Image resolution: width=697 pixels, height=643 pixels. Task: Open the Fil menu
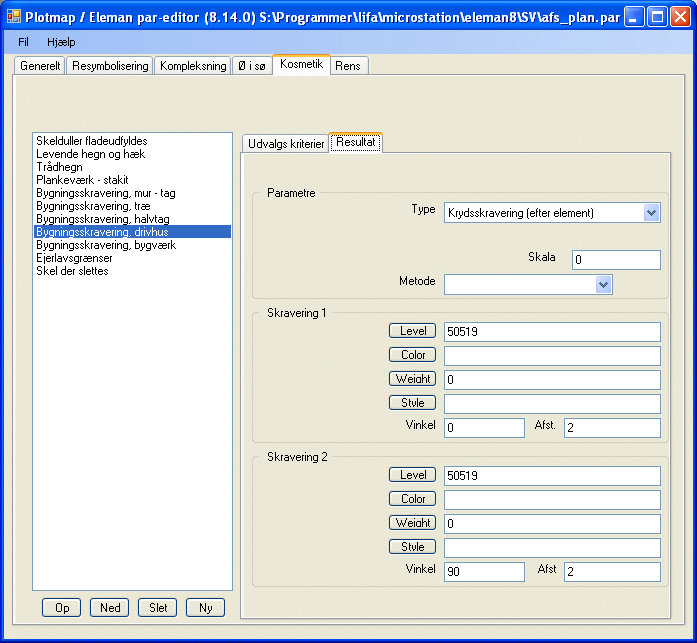(x=23, y=42)
